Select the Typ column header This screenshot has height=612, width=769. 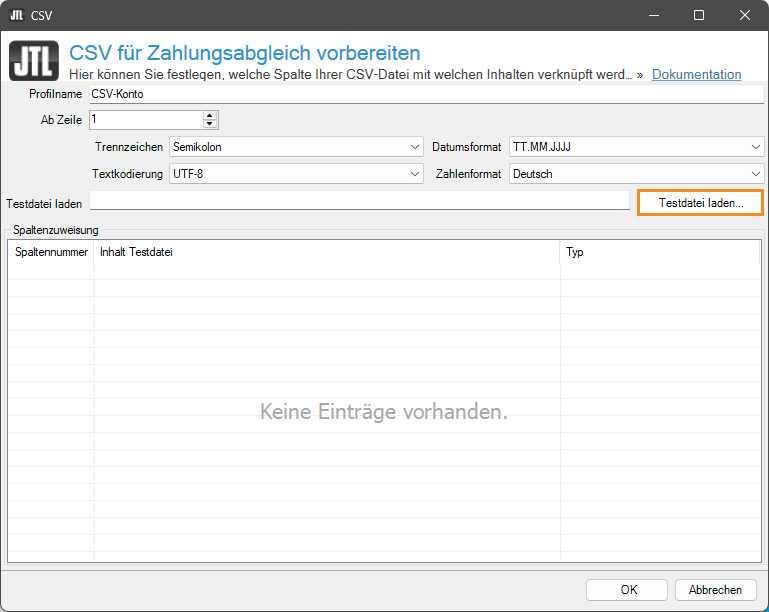coord(660,253)
